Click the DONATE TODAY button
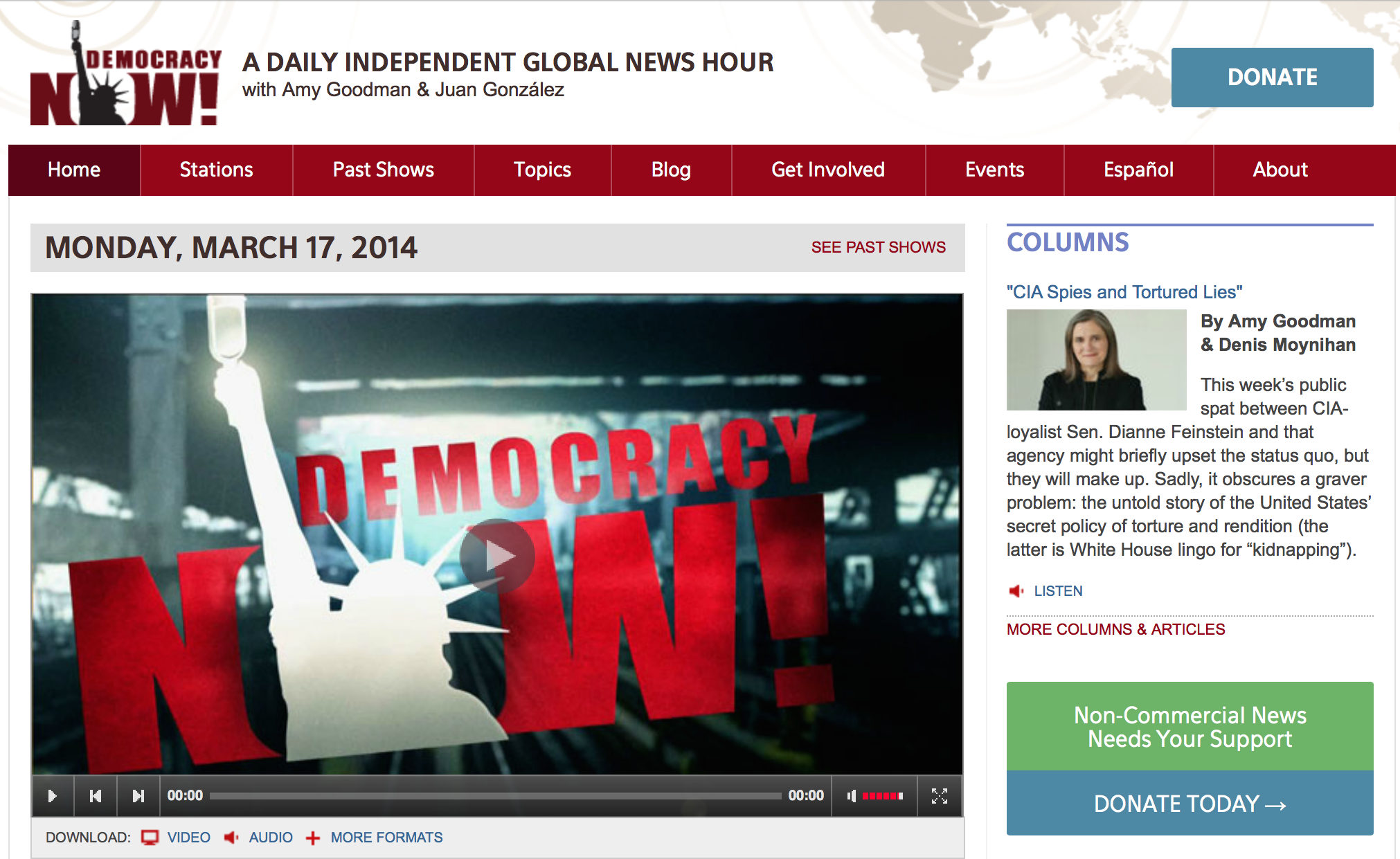 pos(1190,804)
